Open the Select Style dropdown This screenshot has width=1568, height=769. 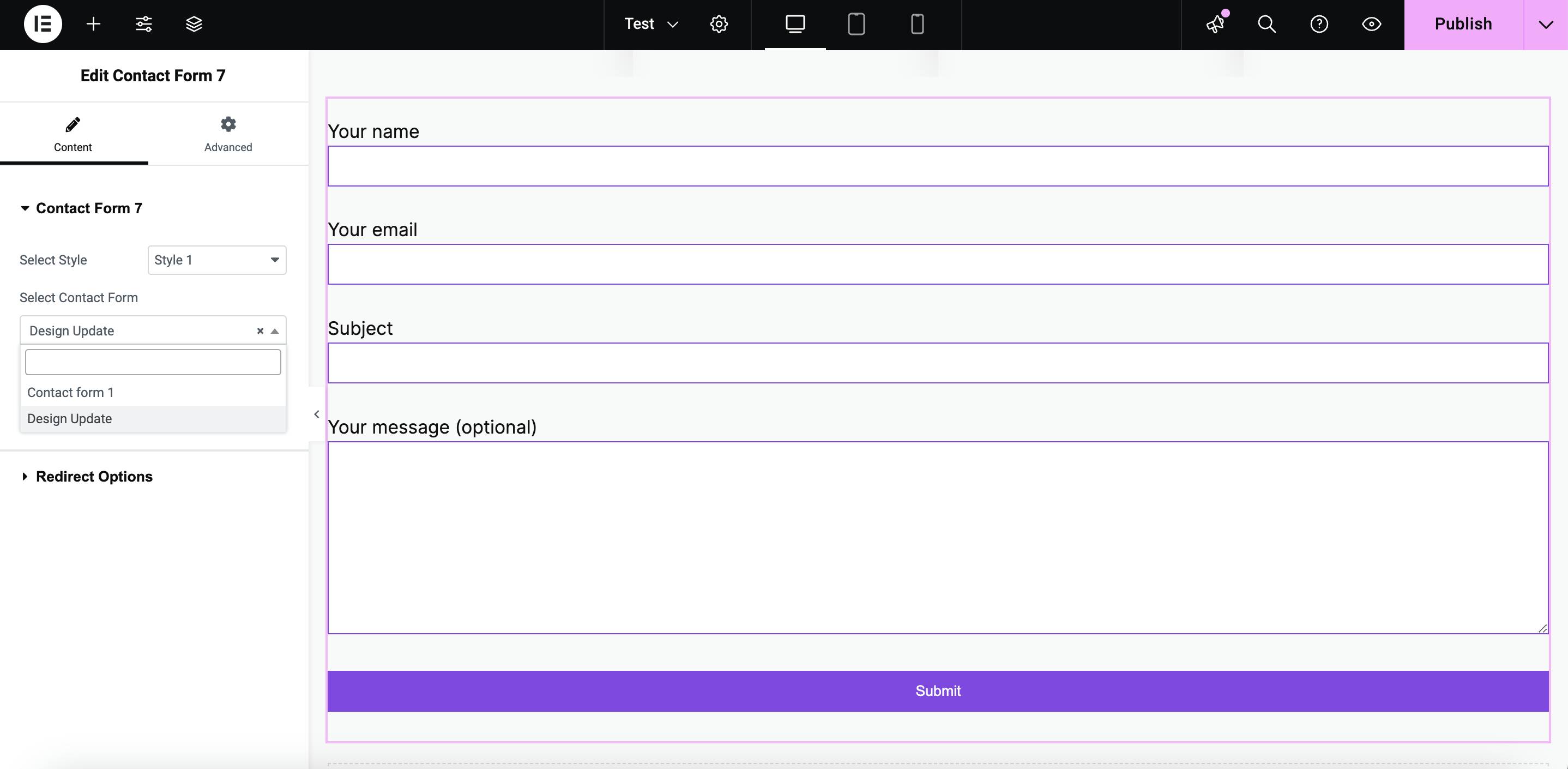tap(216, 260)
